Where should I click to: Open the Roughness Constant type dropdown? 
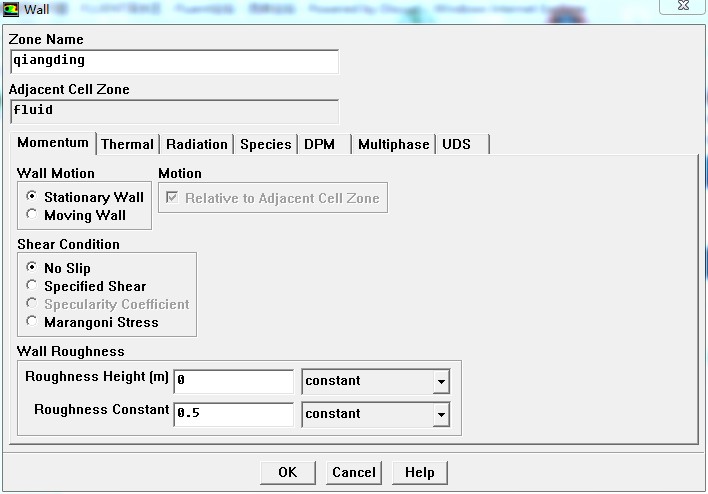pos(441,414)
